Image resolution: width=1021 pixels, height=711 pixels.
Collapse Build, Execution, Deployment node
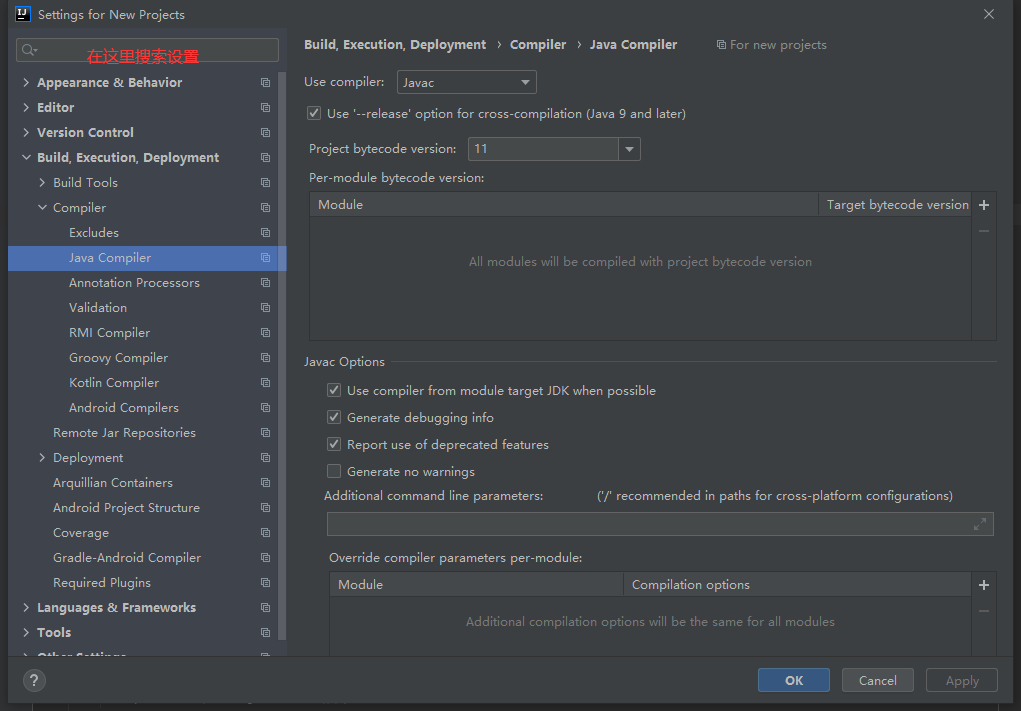pos(26,158)
